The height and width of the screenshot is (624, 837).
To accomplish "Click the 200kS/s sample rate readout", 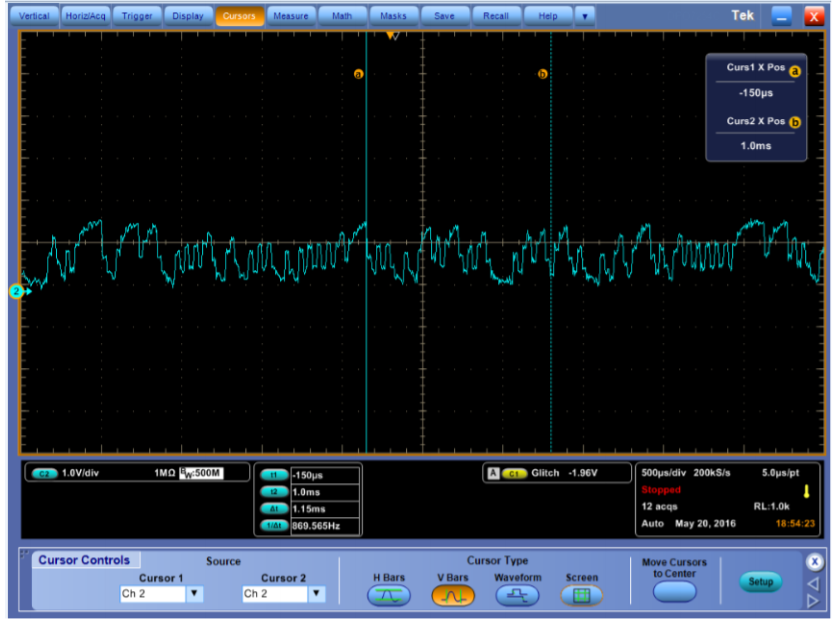I will click(x=712, y=473).
